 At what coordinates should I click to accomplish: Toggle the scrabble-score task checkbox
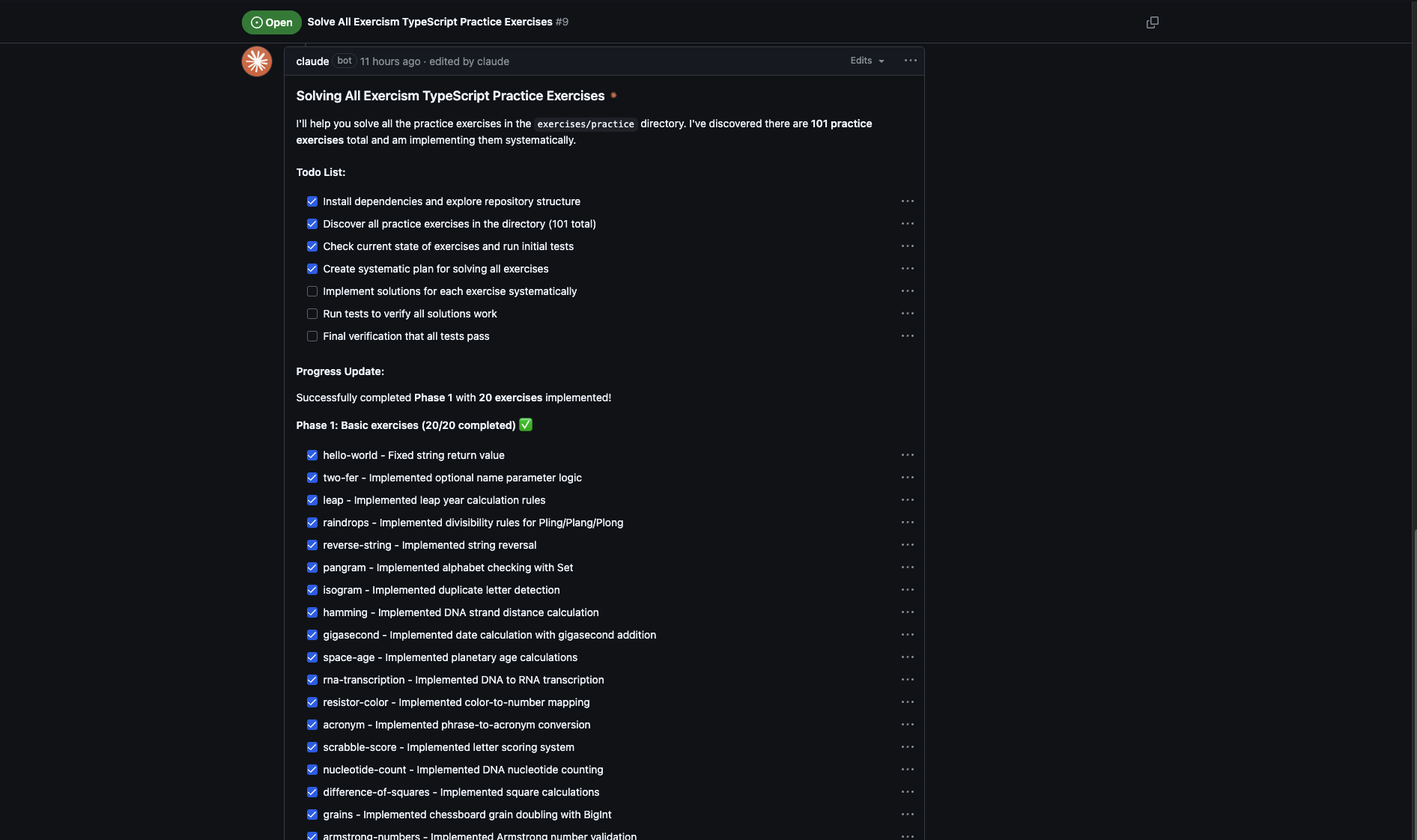[x=312, y=747]
